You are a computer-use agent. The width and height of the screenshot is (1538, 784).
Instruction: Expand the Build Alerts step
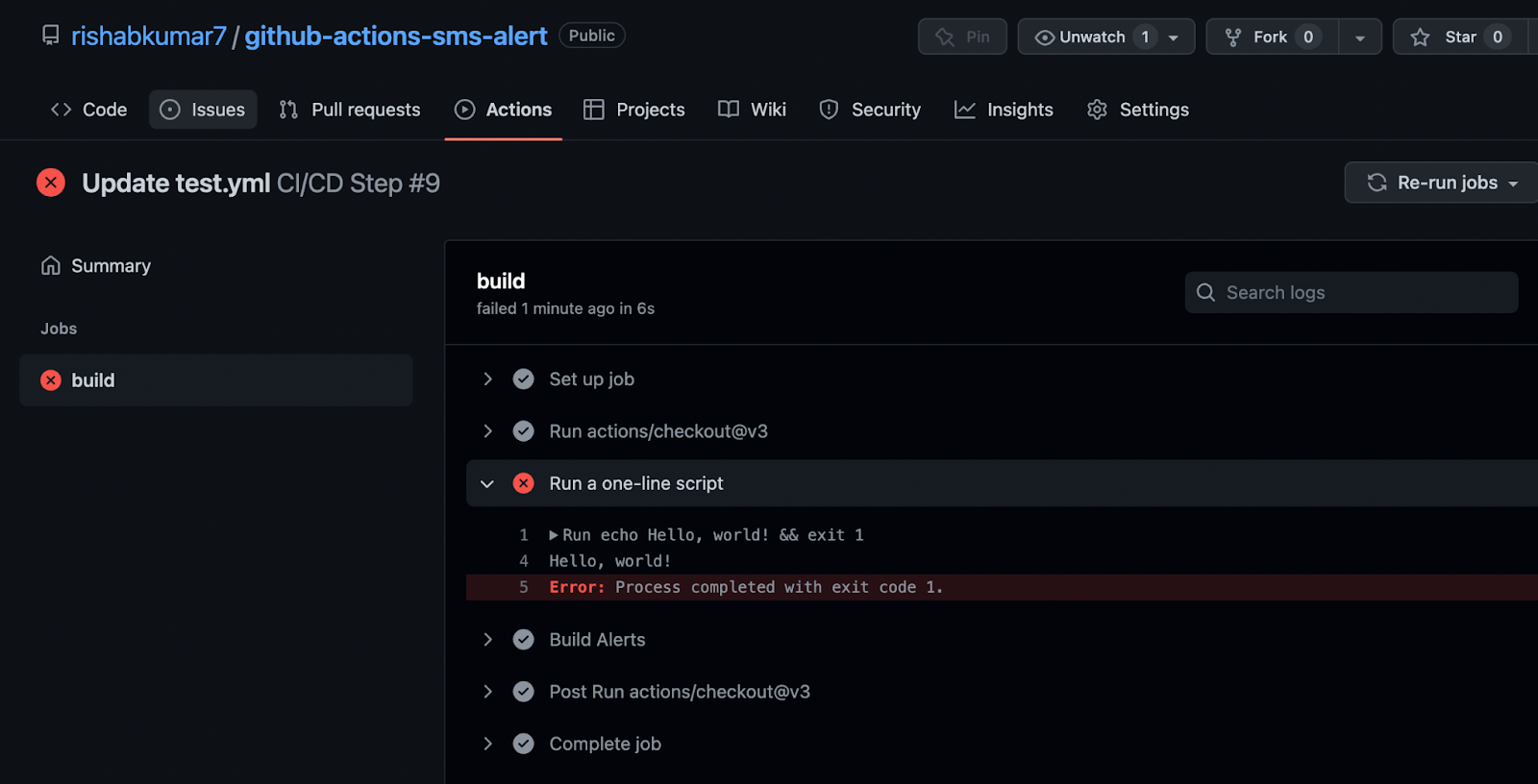487,640
